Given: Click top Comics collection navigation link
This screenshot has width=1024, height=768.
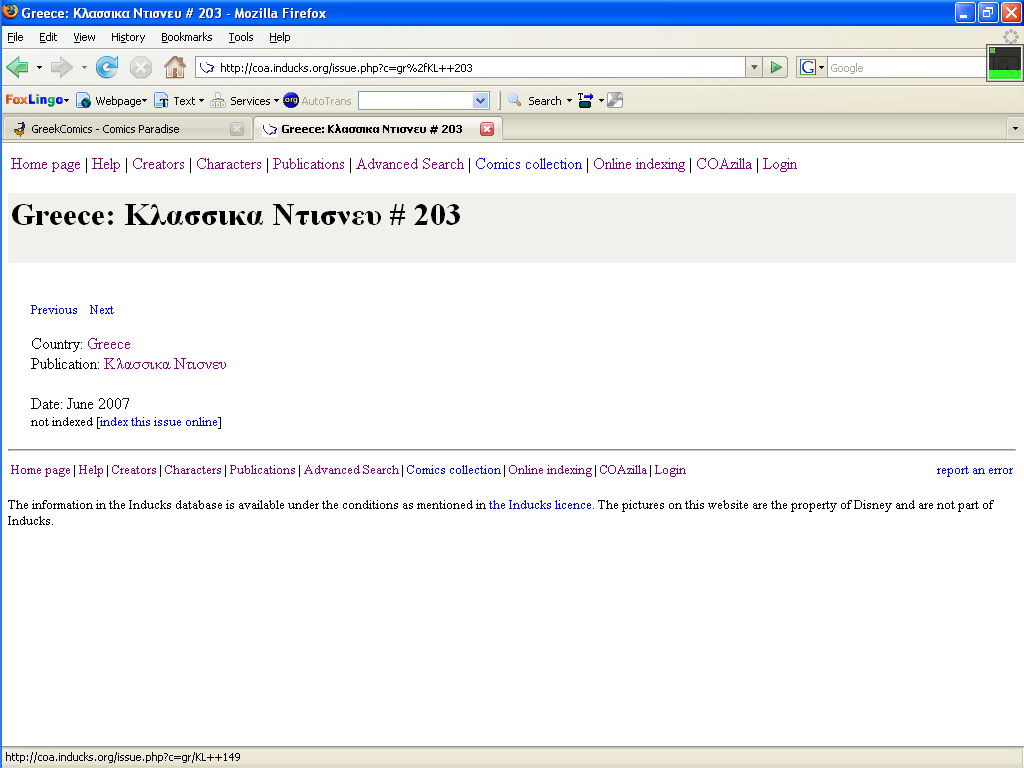Looking at the screenshot, I should [528, 164].
